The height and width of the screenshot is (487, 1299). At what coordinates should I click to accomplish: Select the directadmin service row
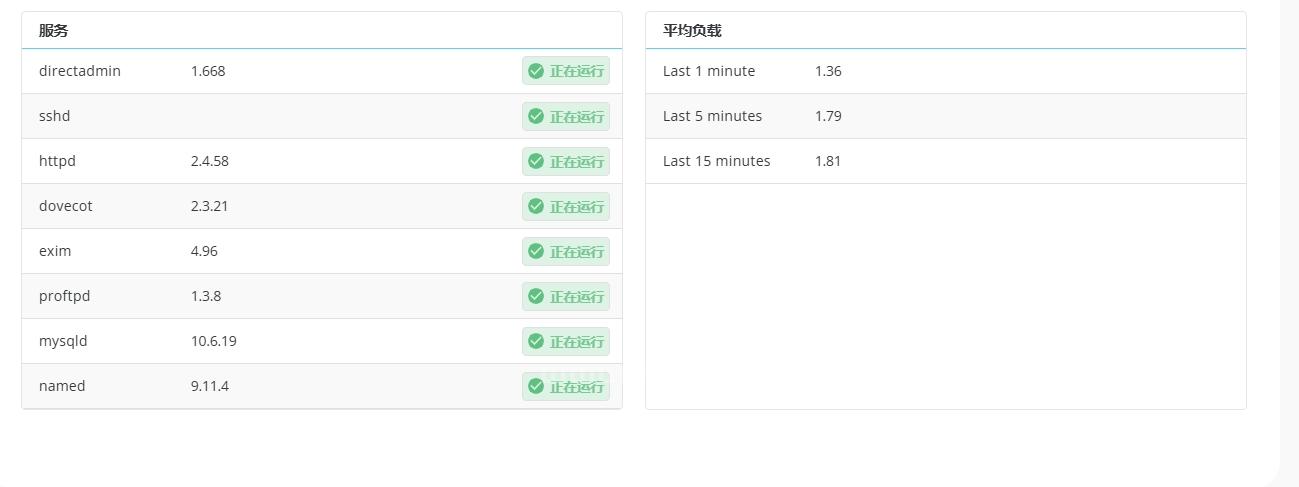coord(322,71)
